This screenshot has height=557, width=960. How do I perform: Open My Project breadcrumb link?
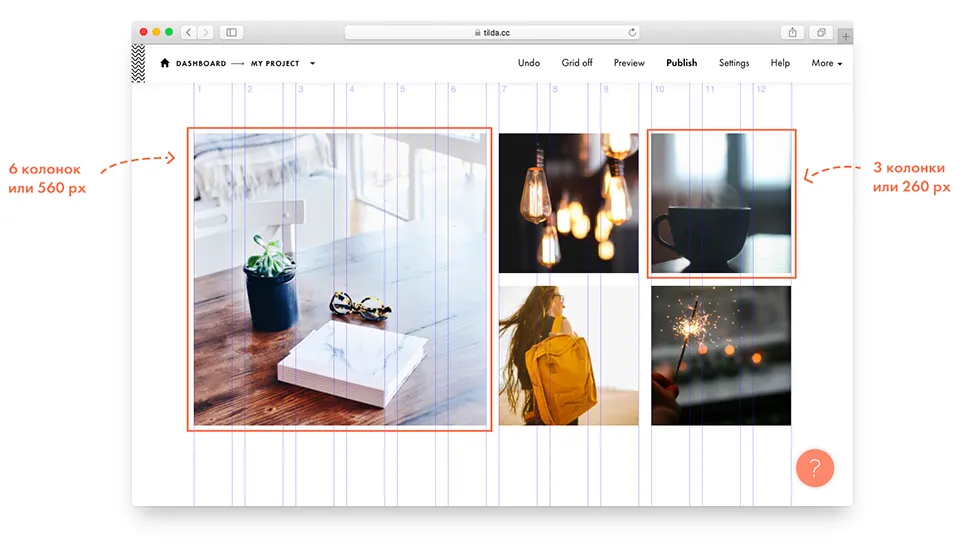pyautogui.click(x=275, y=64)
